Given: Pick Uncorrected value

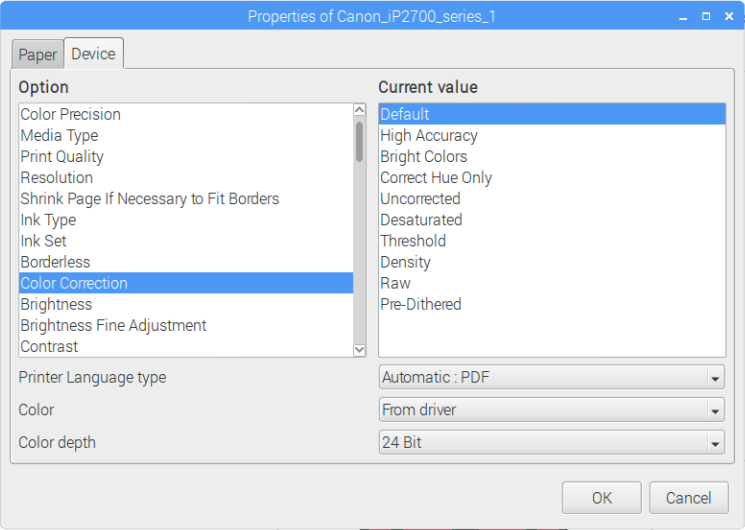Looking at the screenshot, I should coord(552,199).
